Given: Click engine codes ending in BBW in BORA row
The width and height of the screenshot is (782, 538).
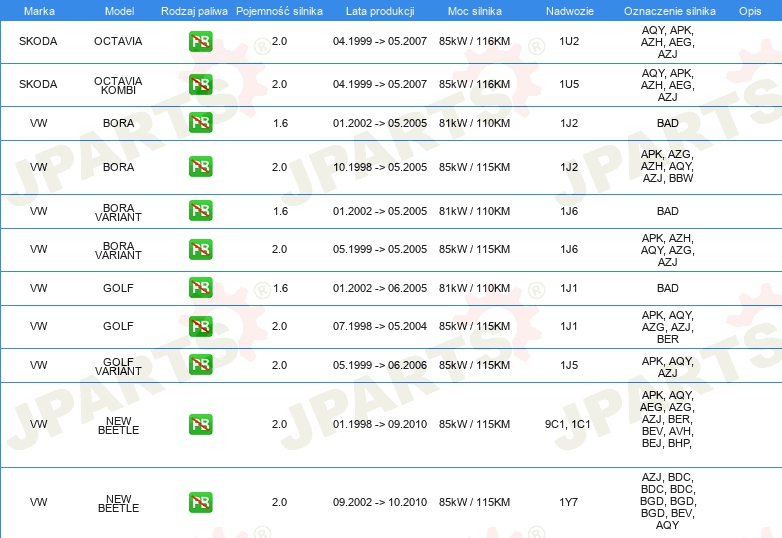Looking at the screenshot, I should (x=668, y=166).
